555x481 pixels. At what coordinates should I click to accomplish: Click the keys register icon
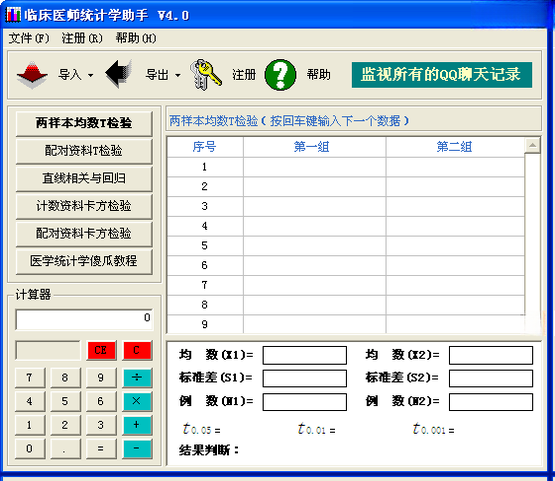pos(206,74)
